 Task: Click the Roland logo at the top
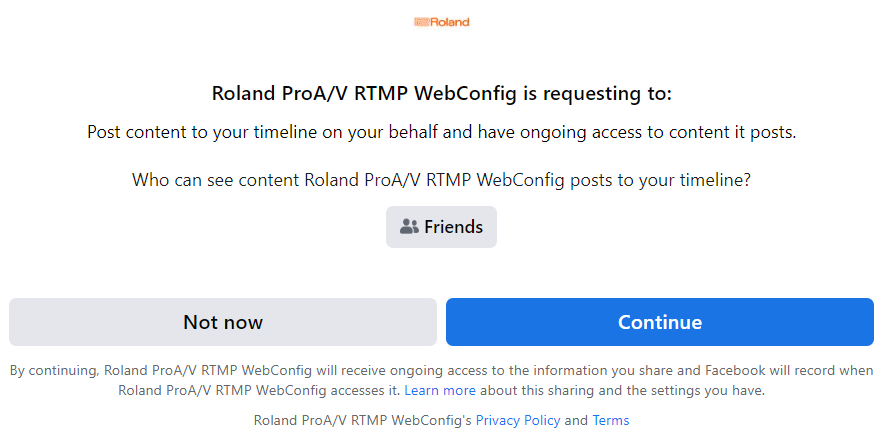pos(442,22)
